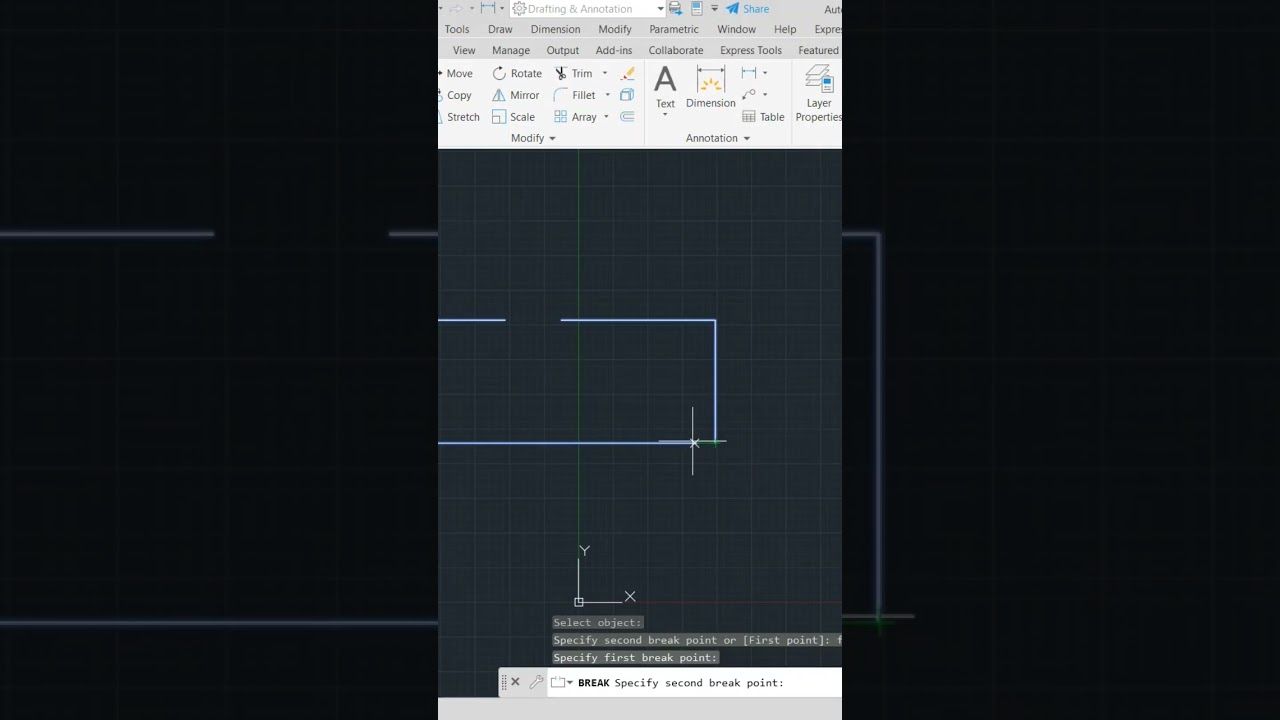This screenshot has width=1280, height=720.
Task: Move command line using its grip handle
Action: tap(503, 682)
